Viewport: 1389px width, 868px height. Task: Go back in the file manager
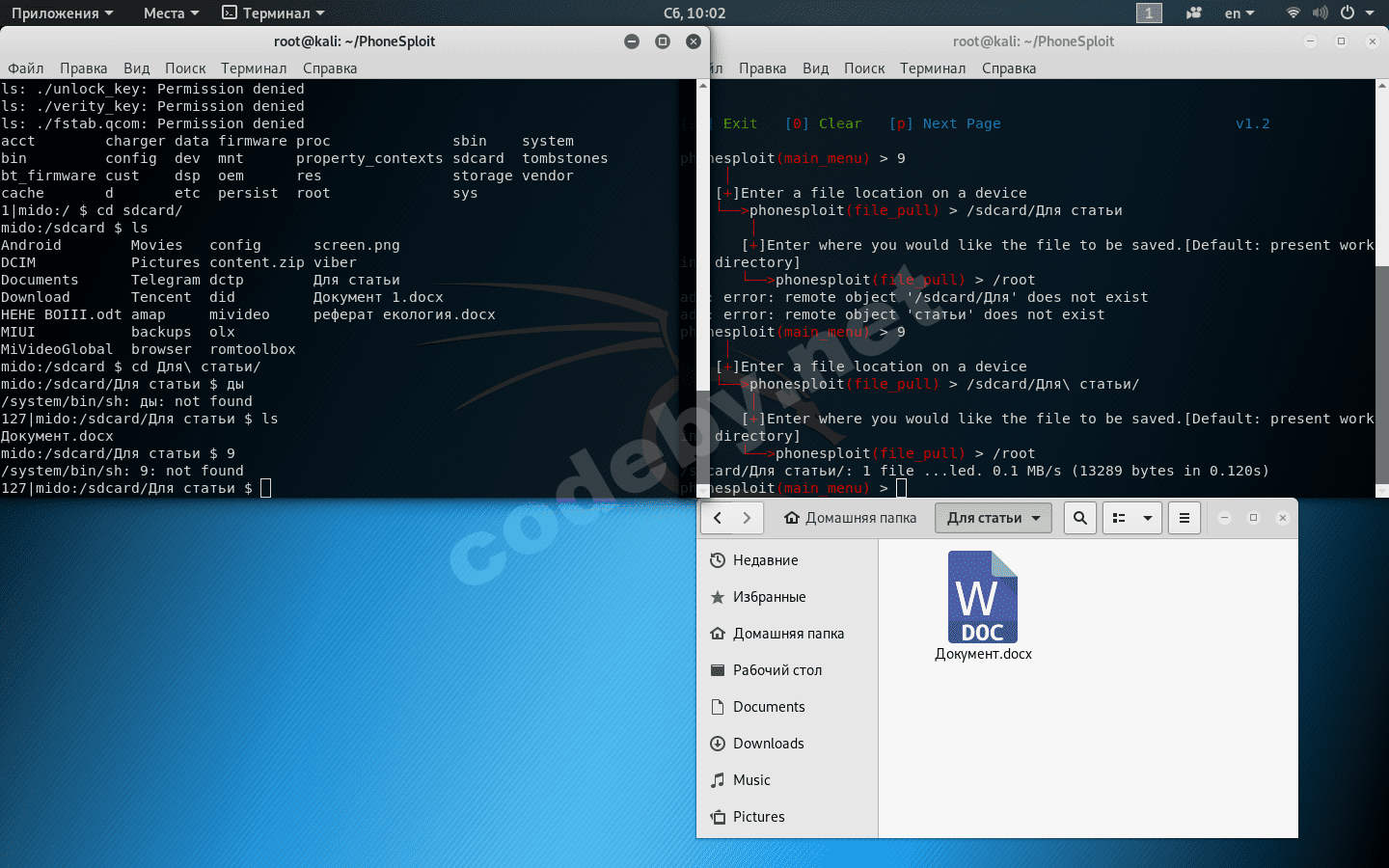click(718, 518)
